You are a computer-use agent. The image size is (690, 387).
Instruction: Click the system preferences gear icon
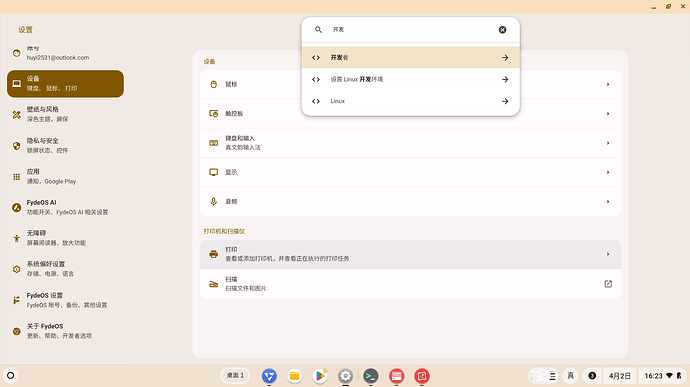[x=17, y=269]
